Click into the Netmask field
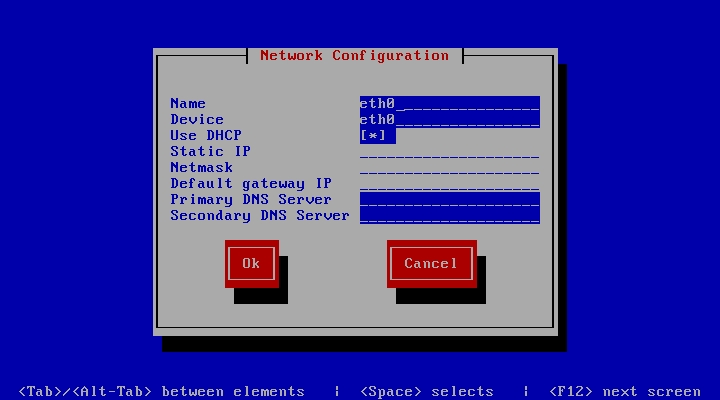This screenshot has width=720, height=400. pos(449,168)
